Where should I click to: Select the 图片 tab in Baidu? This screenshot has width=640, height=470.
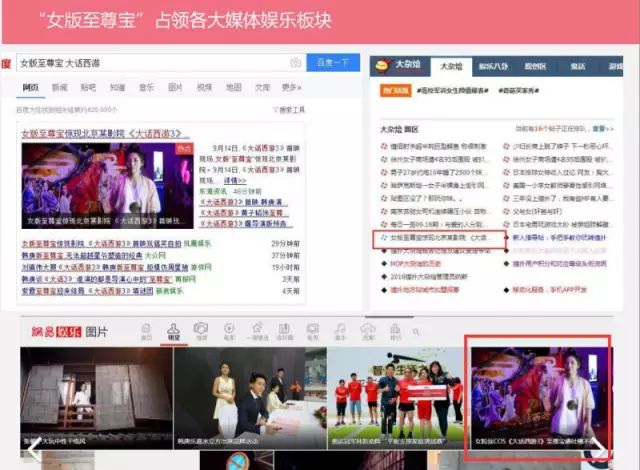[x=176, y=87]
